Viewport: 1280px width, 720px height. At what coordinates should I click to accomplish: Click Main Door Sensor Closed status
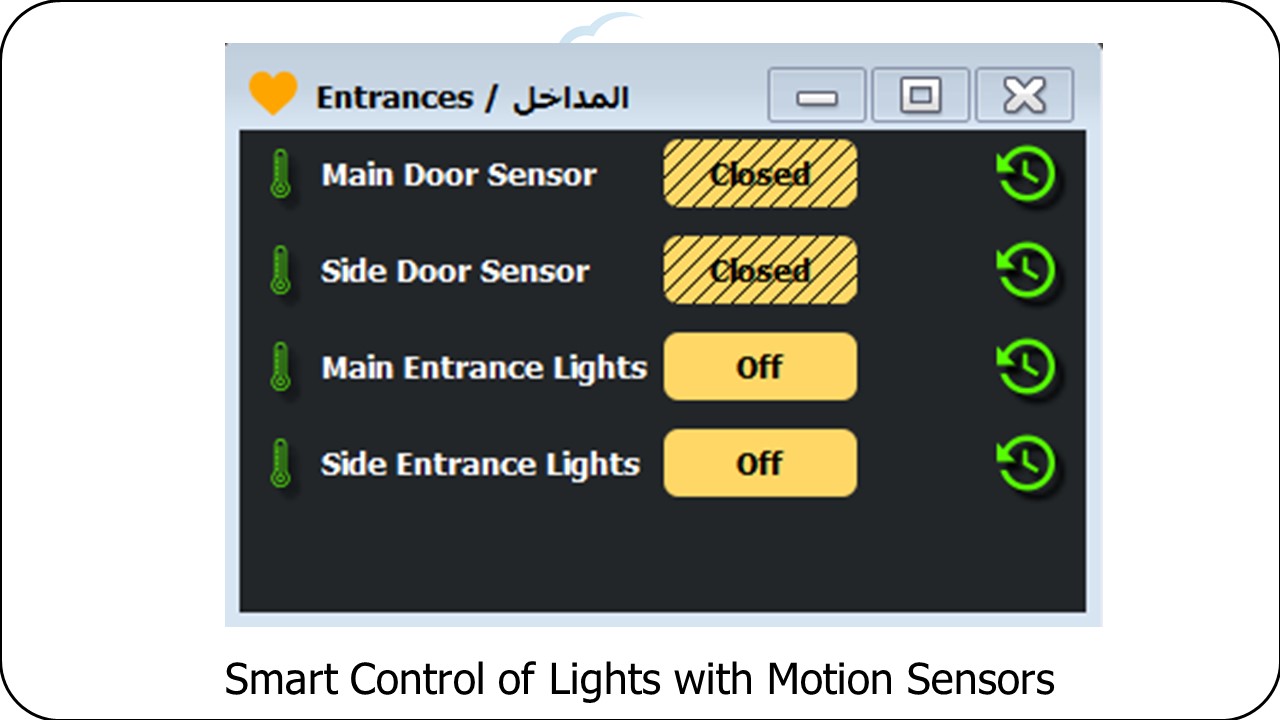tap(760, 174)
